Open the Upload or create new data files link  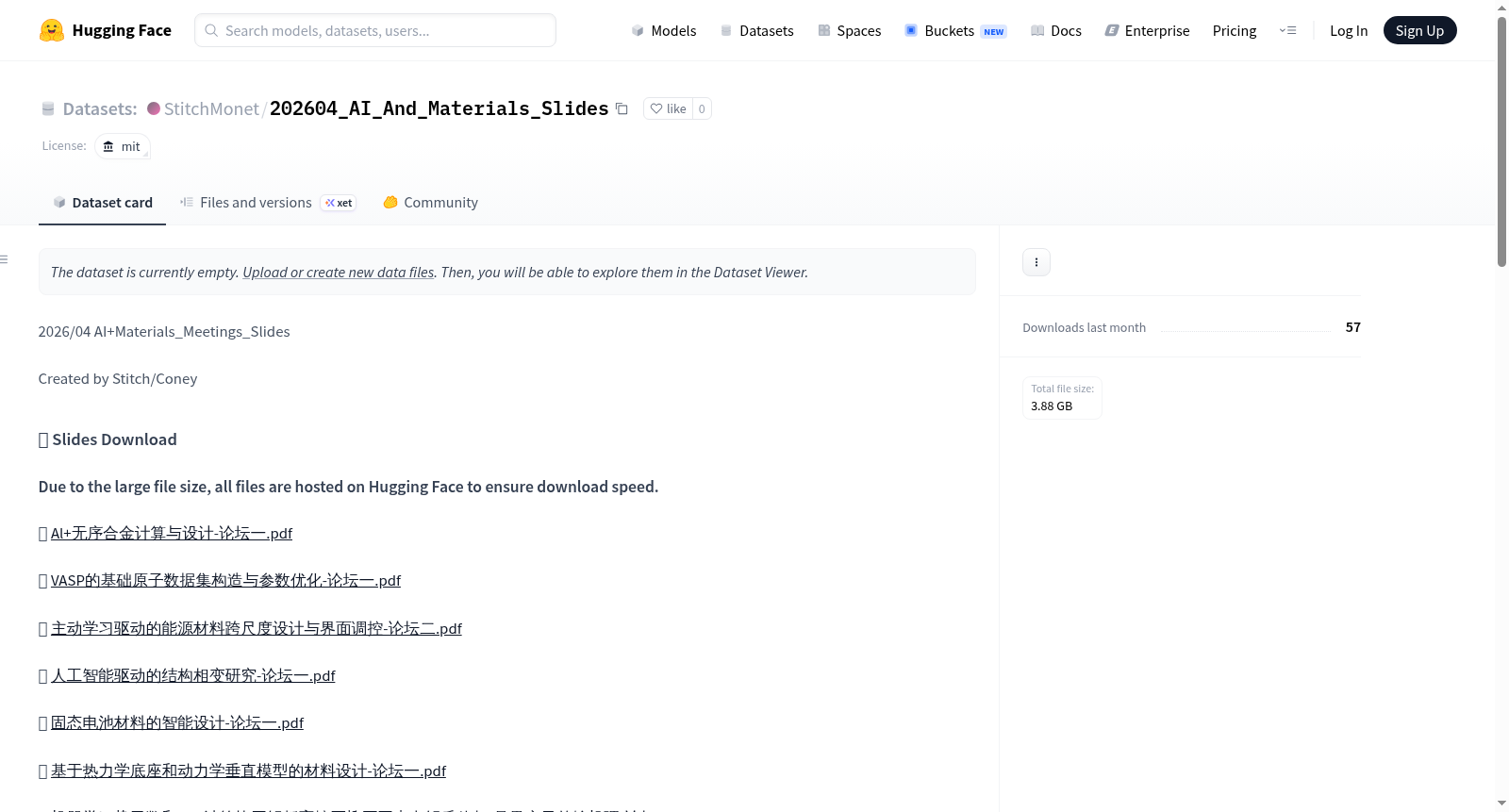pyautogui.click(x=339, y=272)
